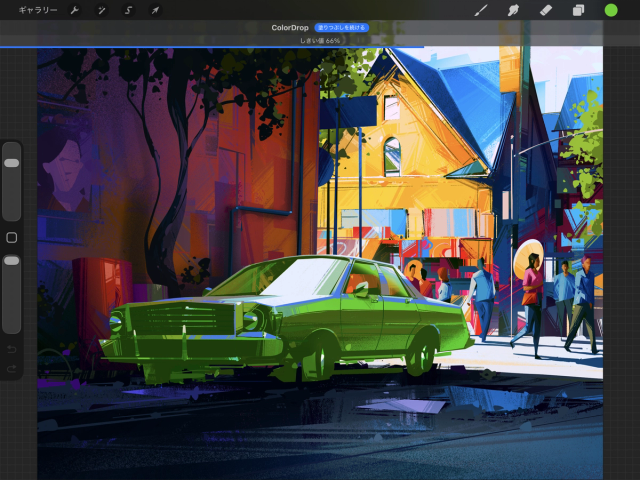Open the Adjustments magic wand menu
Viewport: 640px width, 480px height.
(101, 10)
